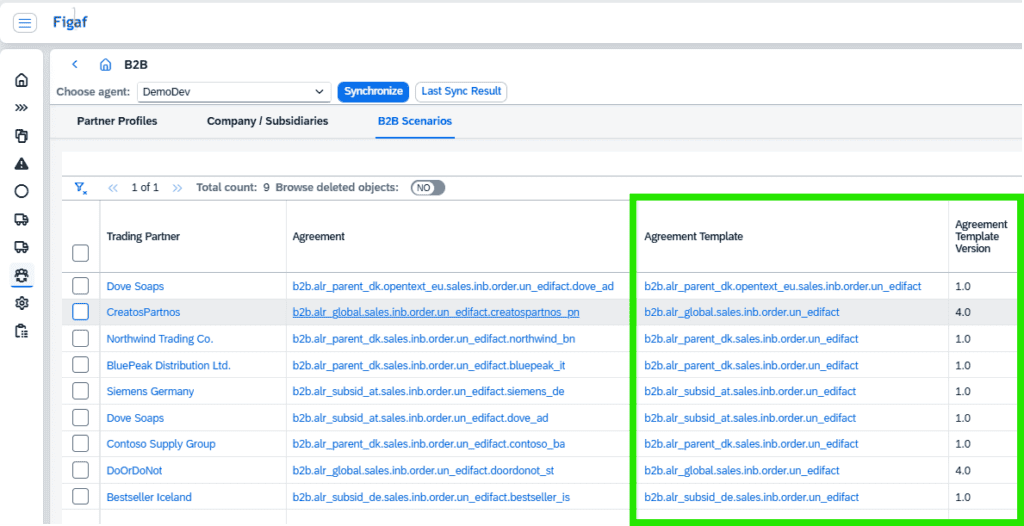The image size is (1024, 526).
Task: Open agreement ending contoso_ba
Action: [428, 444]
